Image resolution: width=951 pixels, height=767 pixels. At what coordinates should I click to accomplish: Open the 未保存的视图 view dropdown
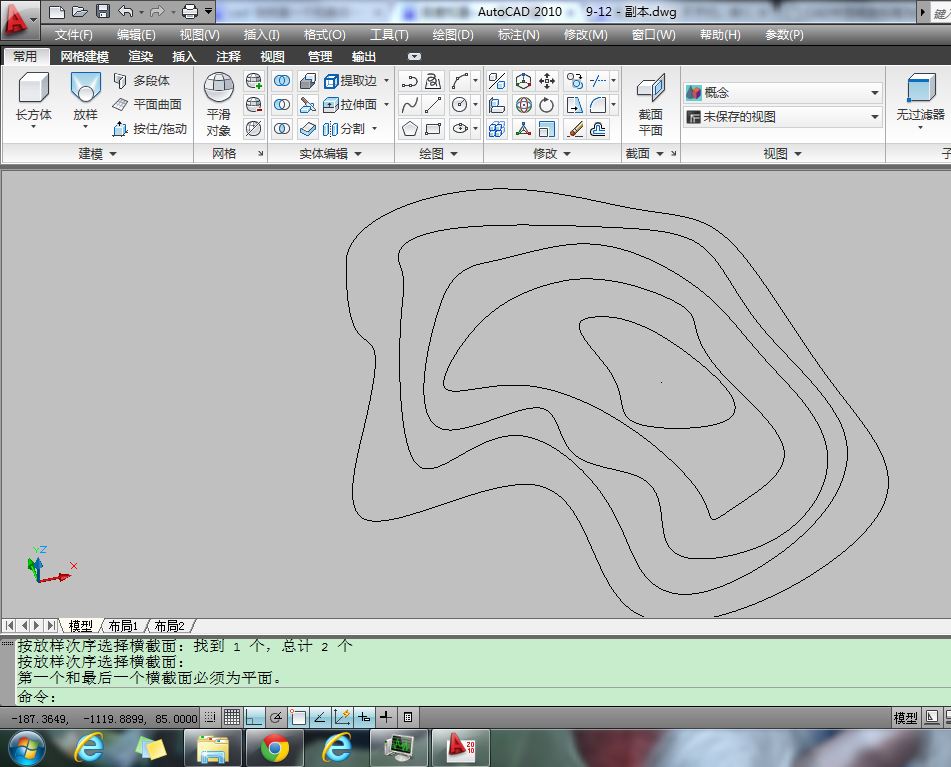coord(782,117)
